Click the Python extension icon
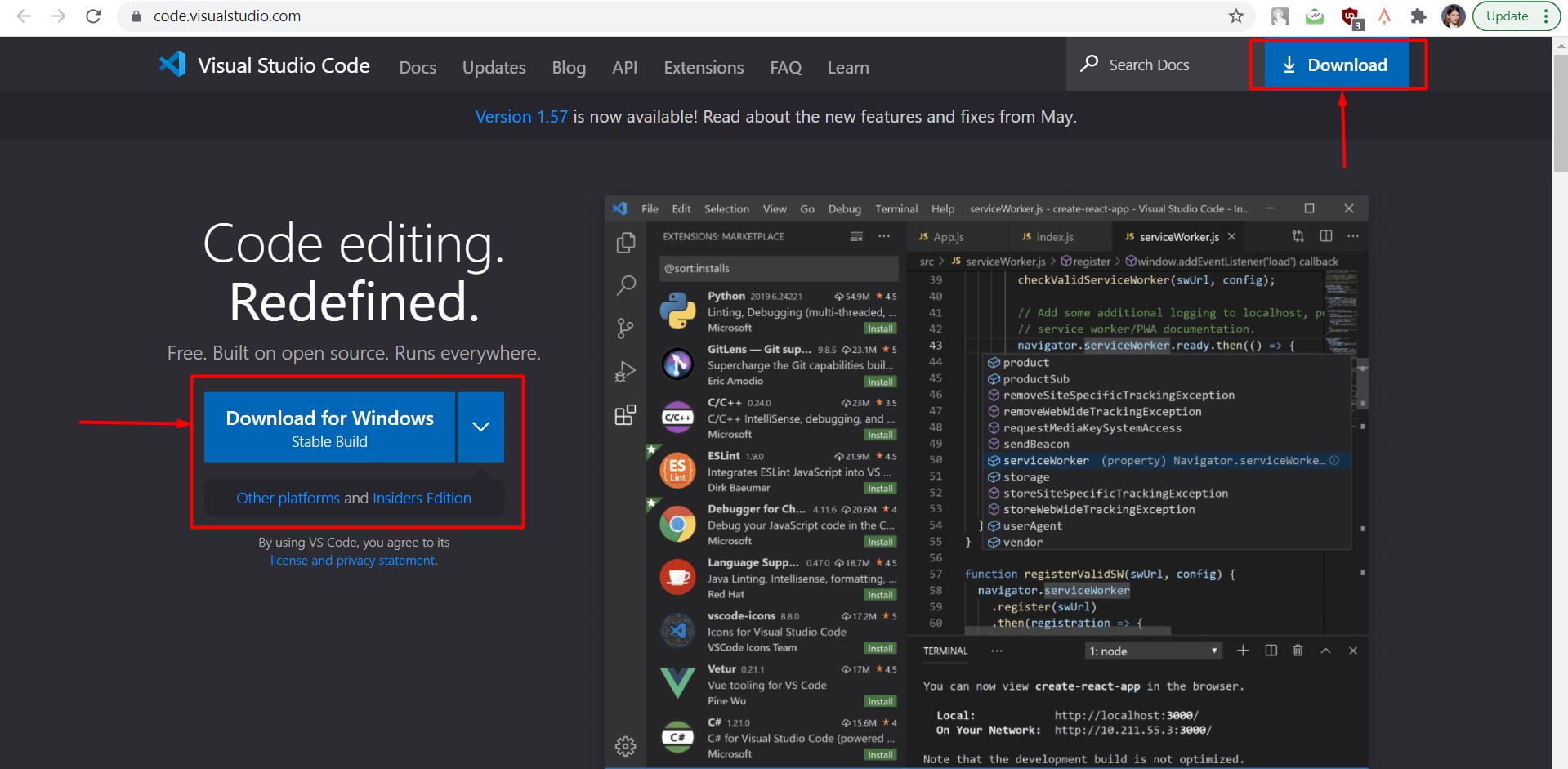 pyautogui.click(x=677, y=311)
